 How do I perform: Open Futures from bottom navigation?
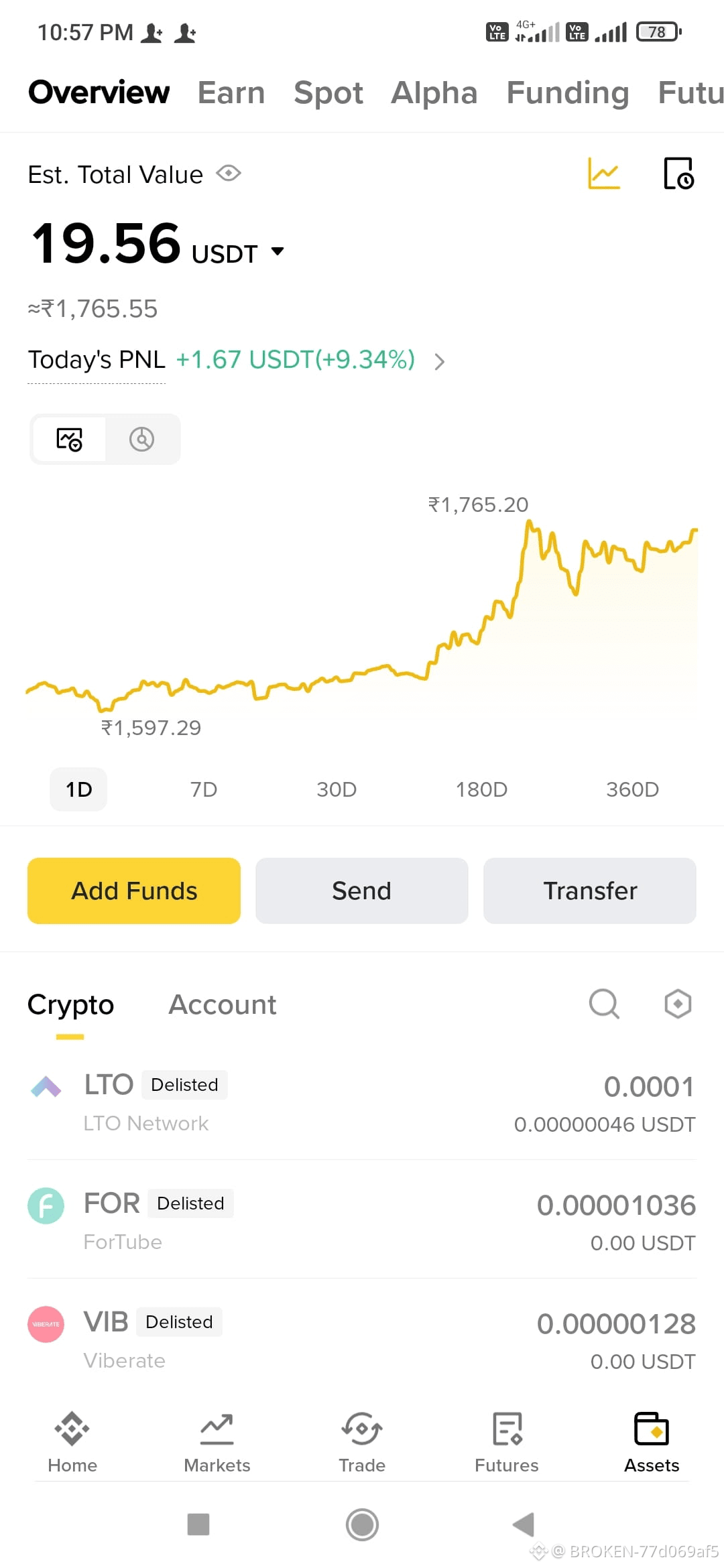[507, 1442]
